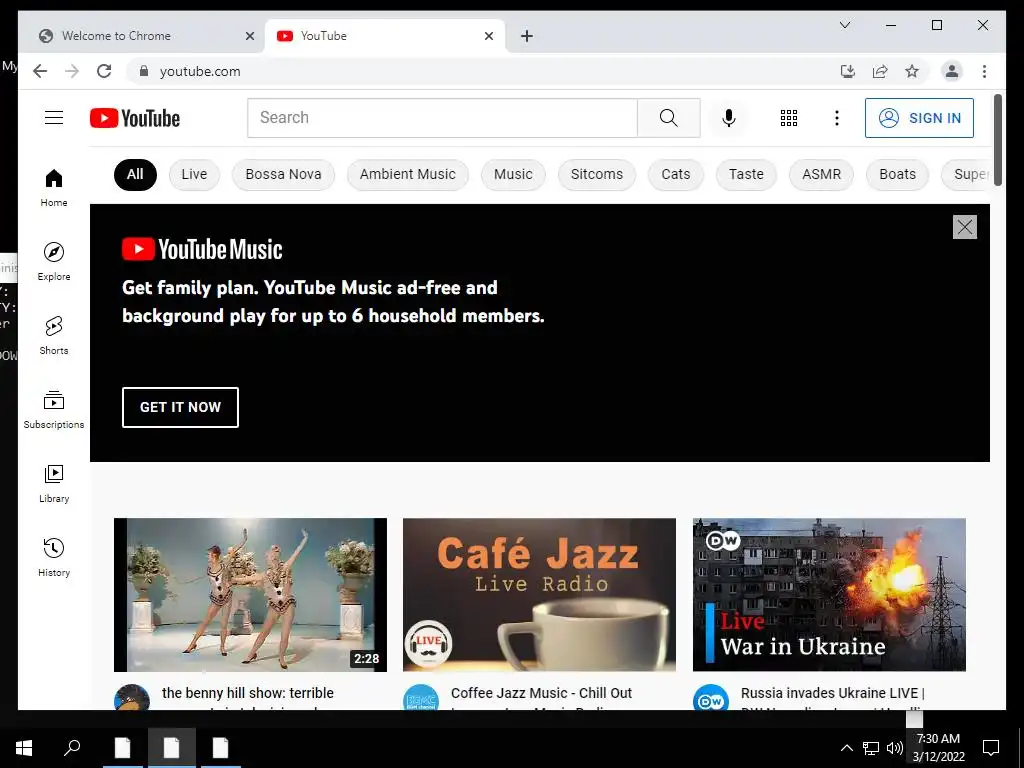Open Explore in sidebar

coord(54,261)
